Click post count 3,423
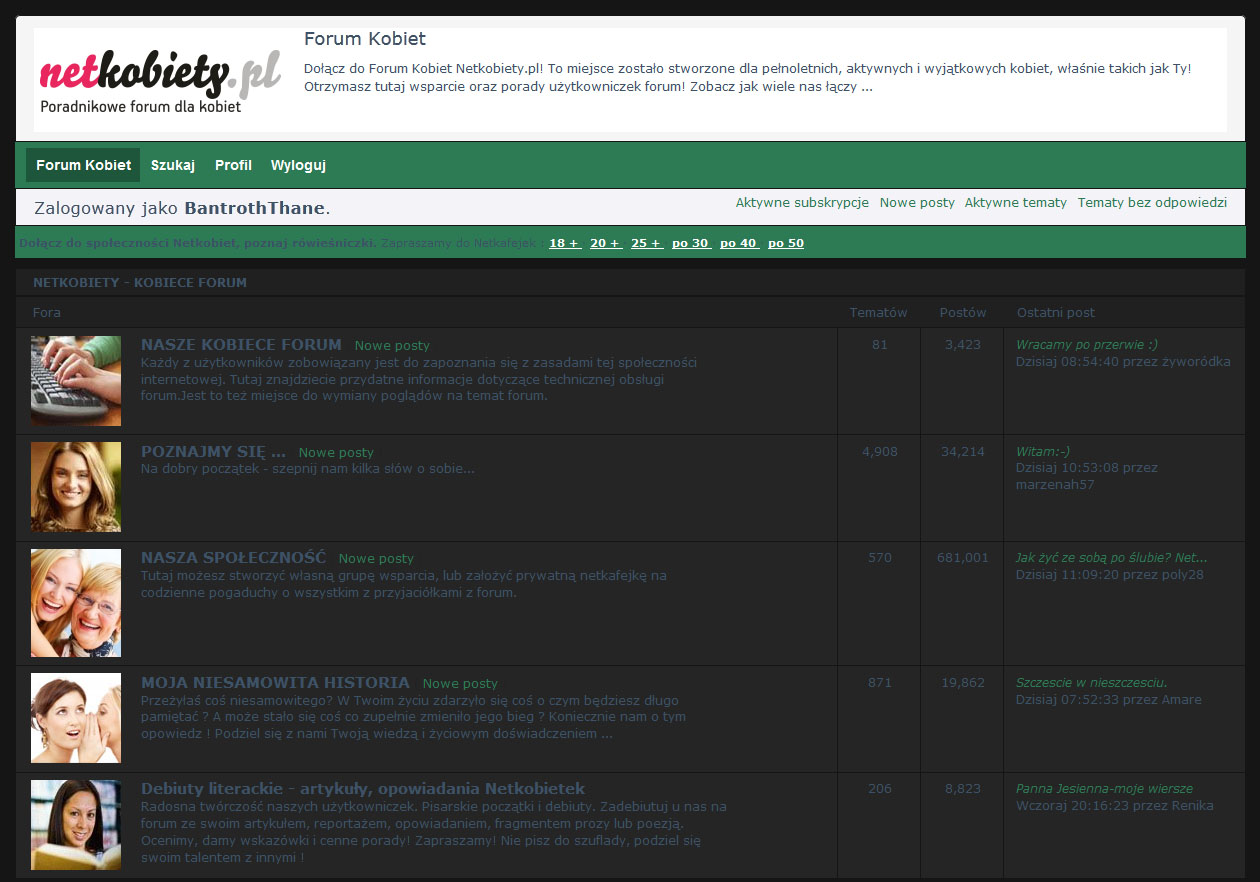This screenshot has width=1260, height=882. tap(963, 345)
